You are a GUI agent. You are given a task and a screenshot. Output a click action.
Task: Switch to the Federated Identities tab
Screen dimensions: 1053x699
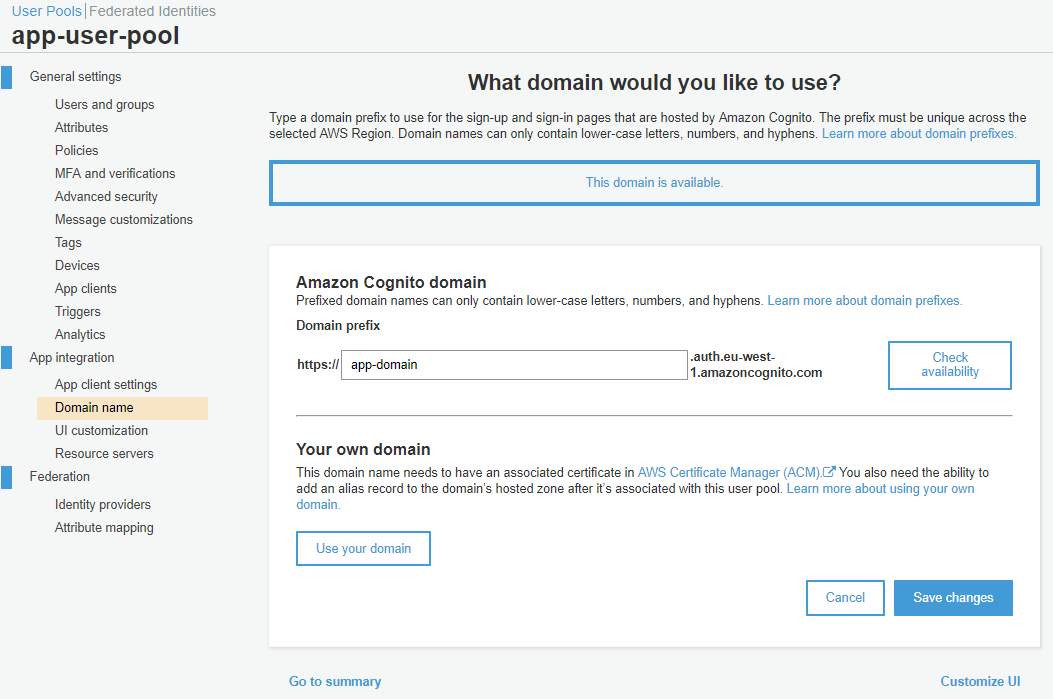coord(152,11)
